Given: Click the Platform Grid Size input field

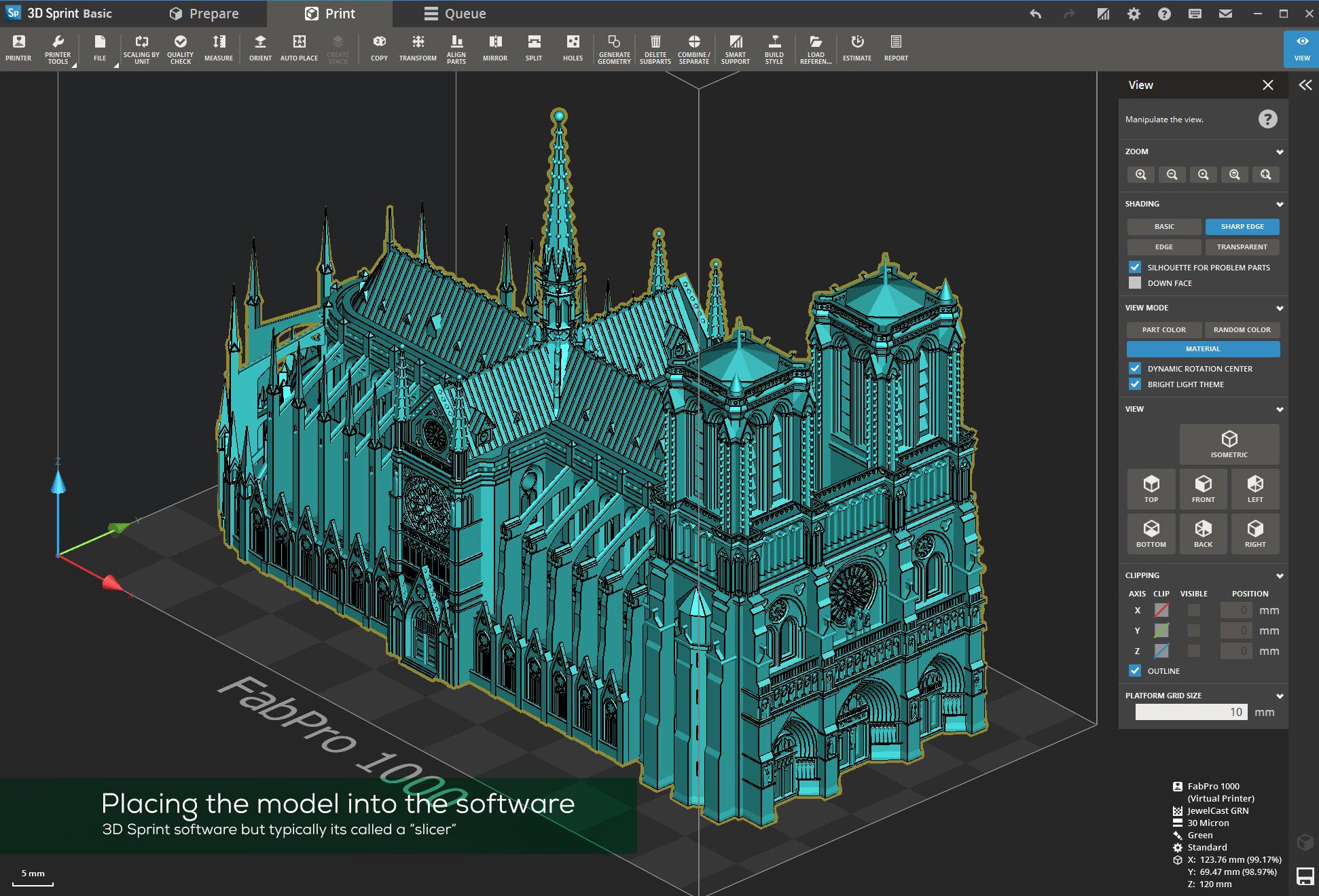Looking at the screenshot, I should click(1191, 712).
